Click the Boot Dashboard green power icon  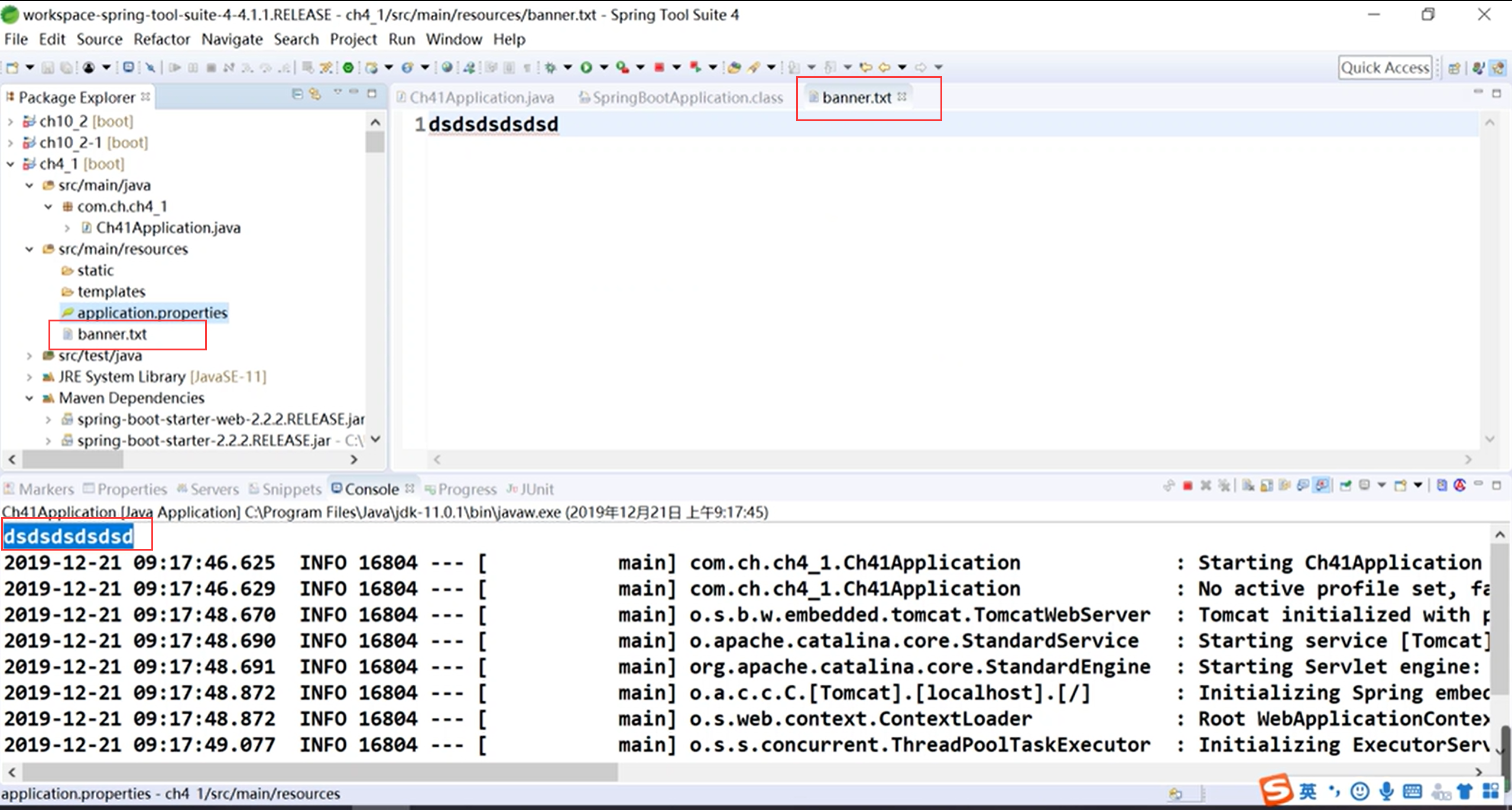(x=348, y=67)
